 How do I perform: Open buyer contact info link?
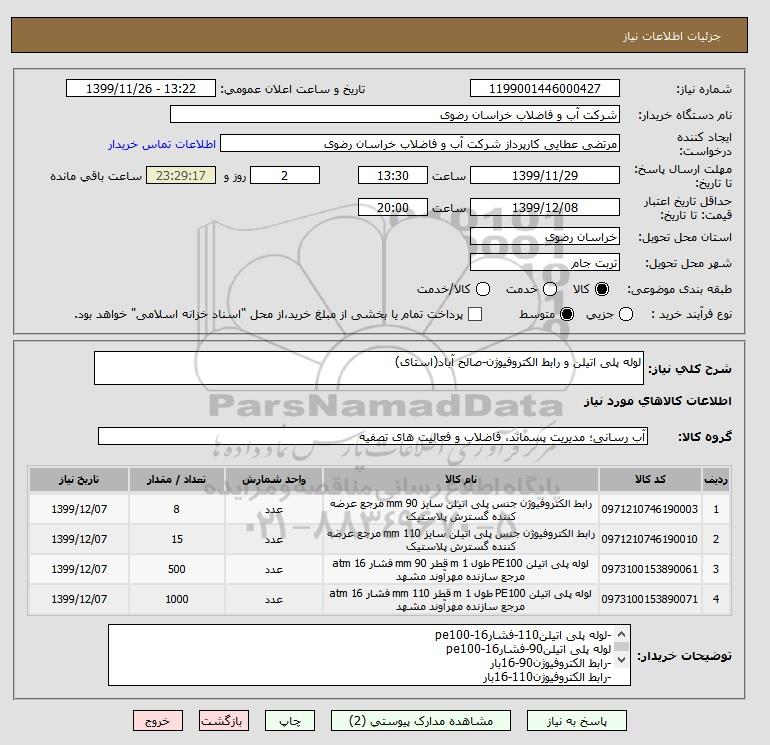(162, 144)
